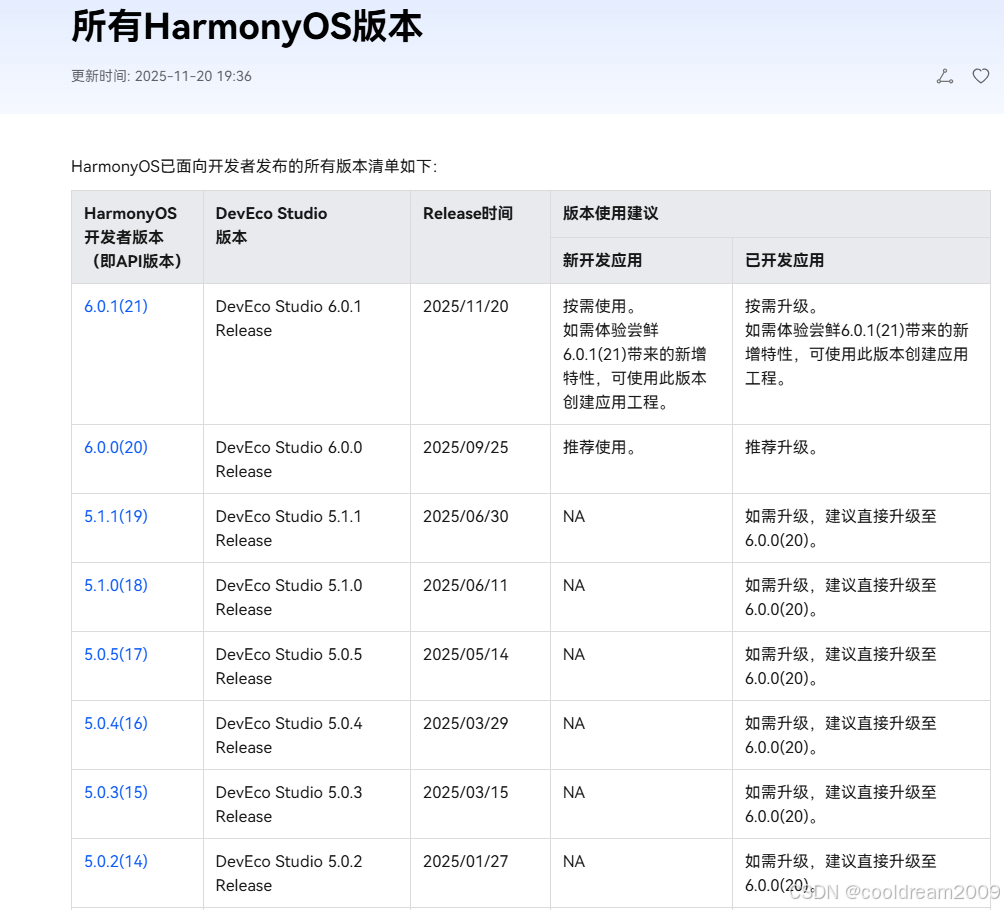This screenshot has width=1004, height=910.
Task: Click the release date 2025/09/25
Action: click(466, 447)
